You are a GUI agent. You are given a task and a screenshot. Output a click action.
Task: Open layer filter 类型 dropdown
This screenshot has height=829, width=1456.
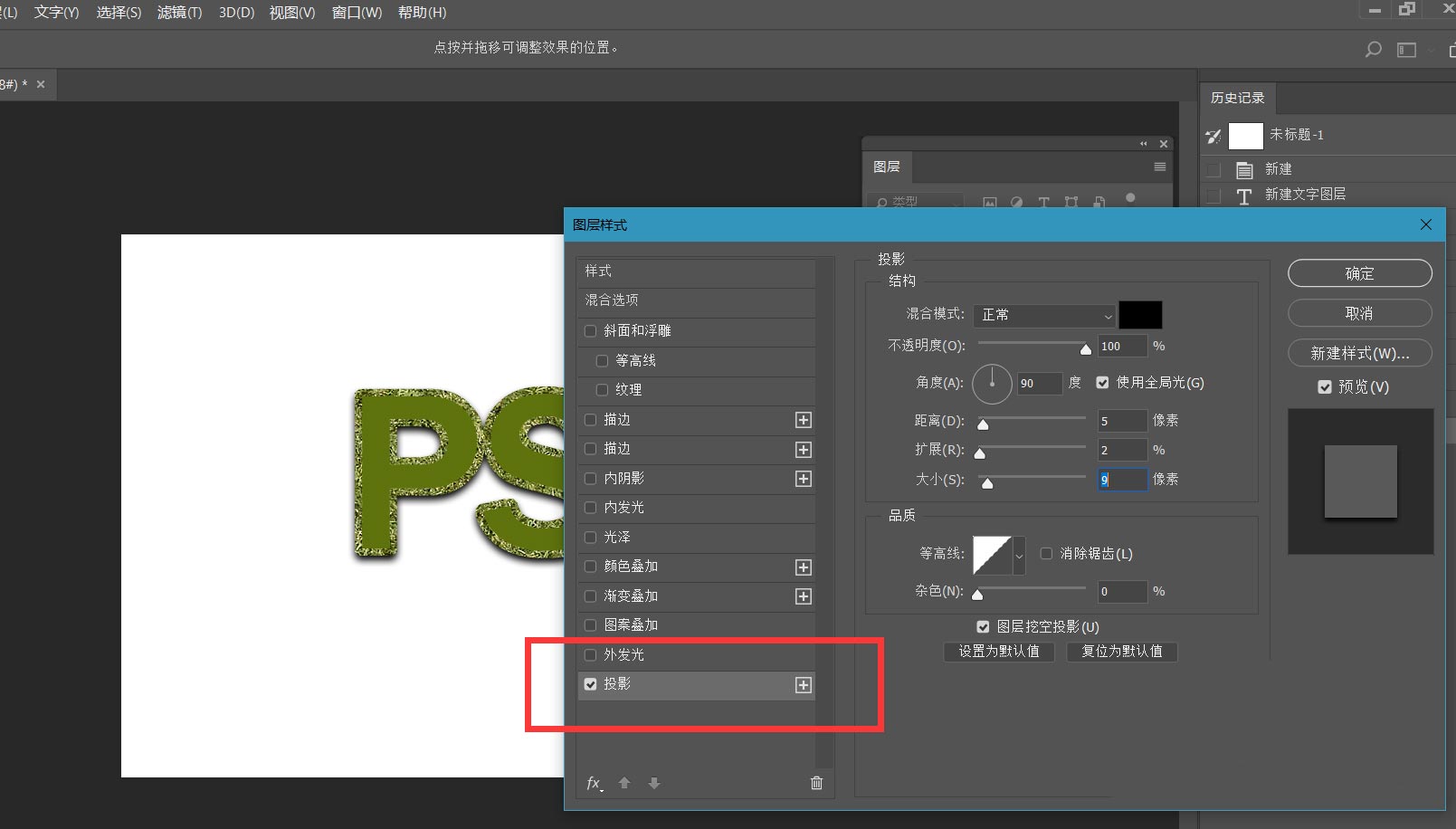915,202
